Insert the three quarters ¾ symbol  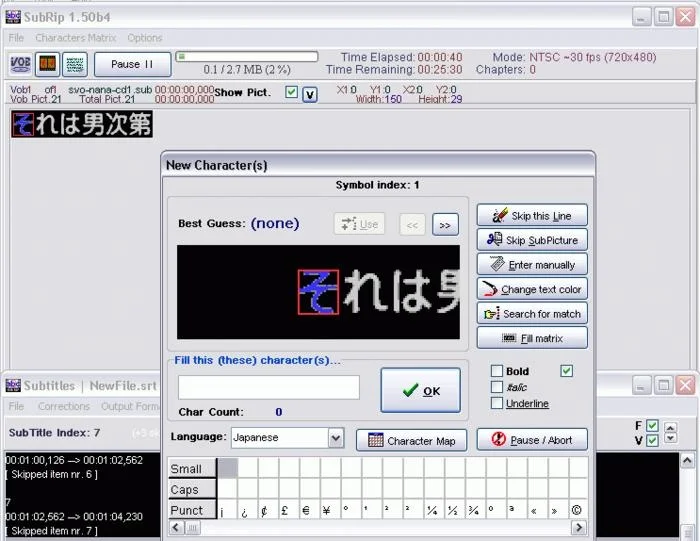476,510
